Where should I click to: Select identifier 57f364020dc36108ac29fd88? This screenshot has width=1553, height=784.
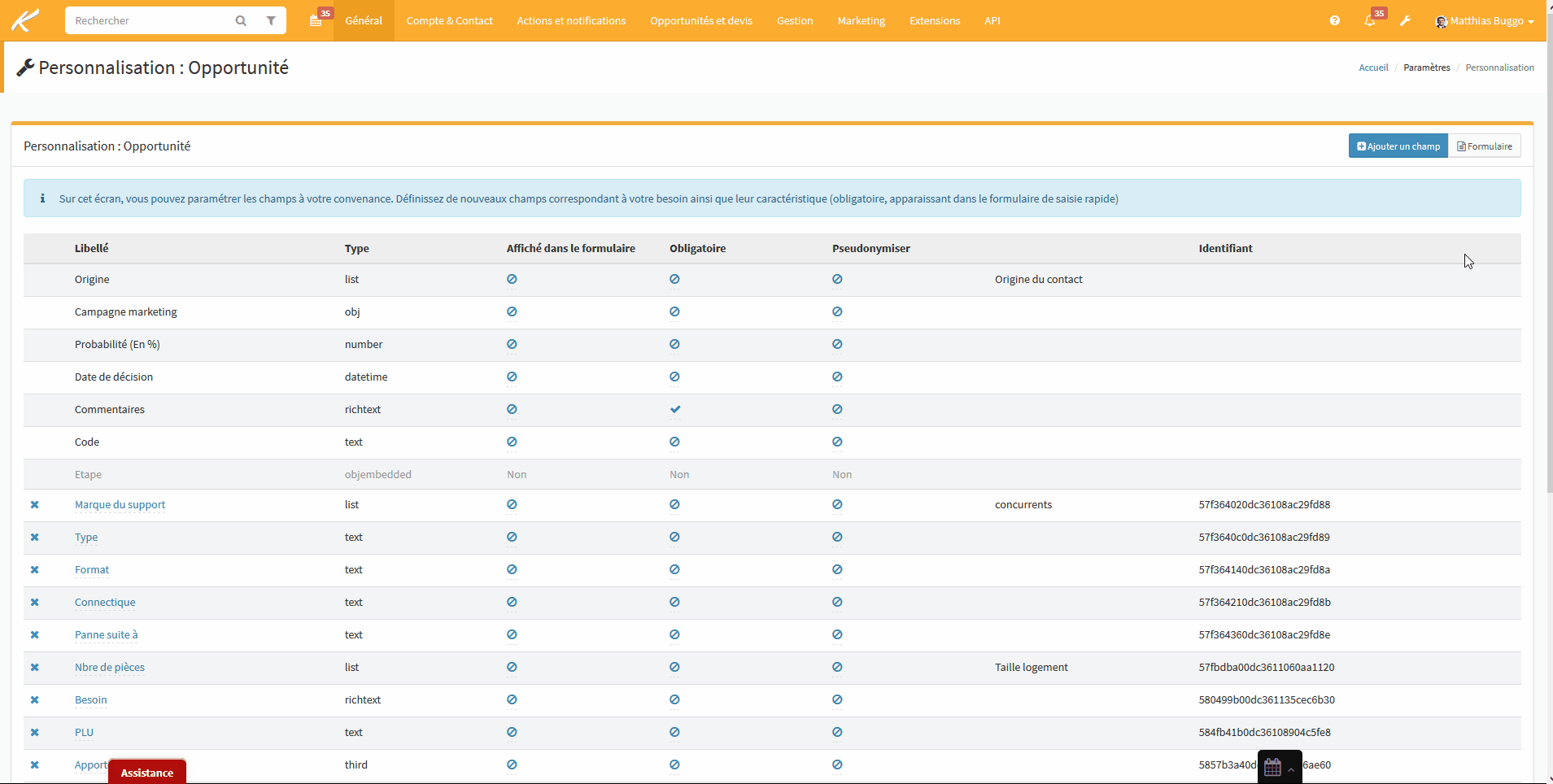click(1264, 505)
